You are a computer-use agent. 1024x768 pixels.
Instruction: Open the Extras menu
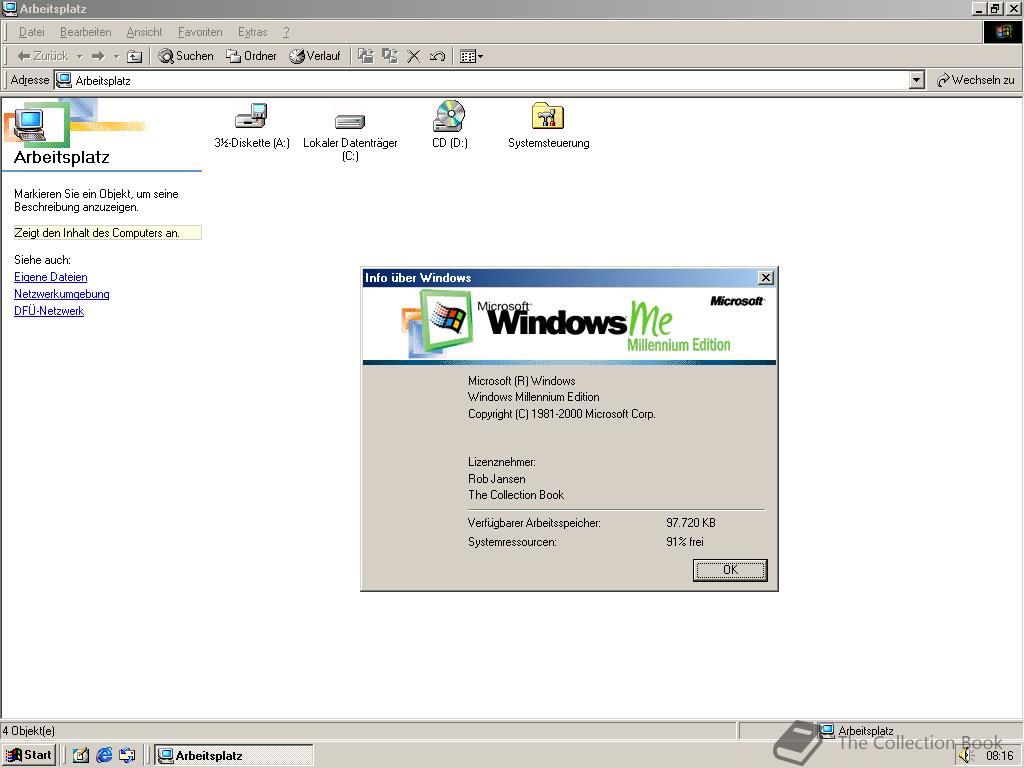coord(252,32)
